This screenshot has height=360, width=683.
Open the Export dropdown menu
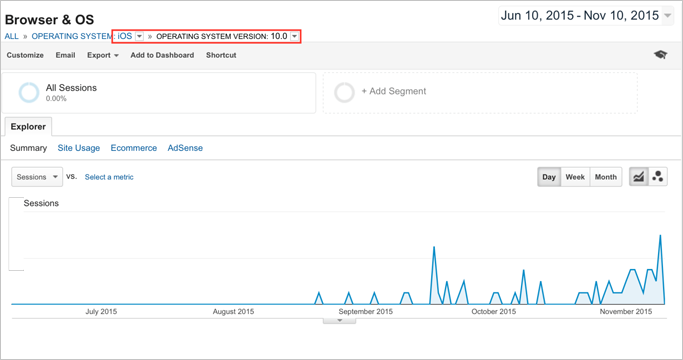click(103, 55)
